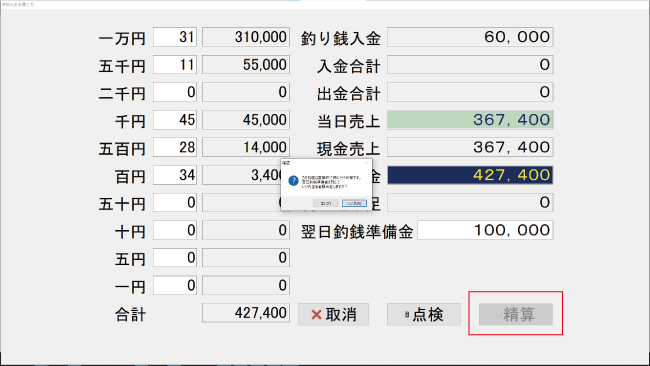
Task: Click the dark blue 427,400 total field
Action: pos(470,175)
